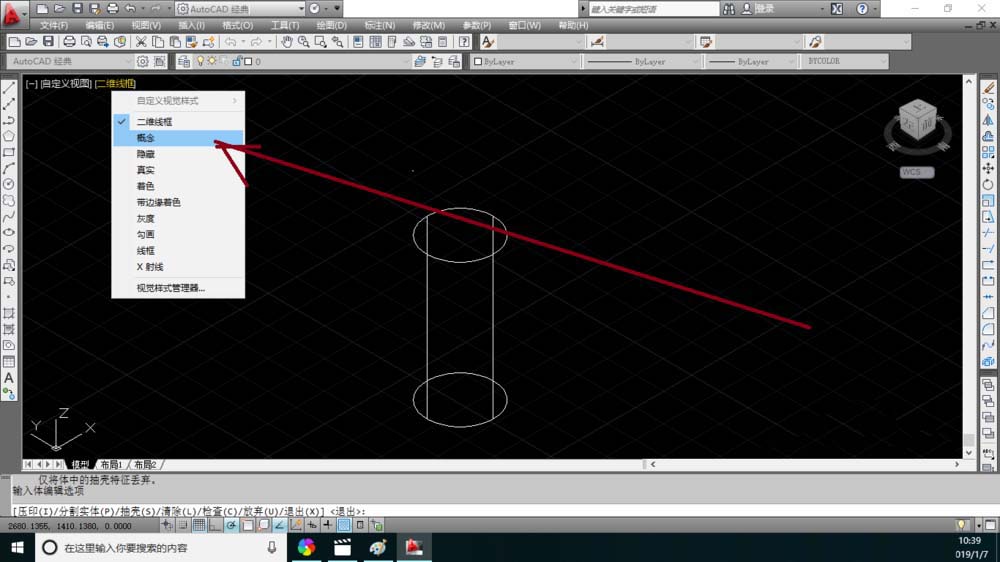Image resolution: width=1000 pixels, height=562 pixels.
Task: Click the Table tool in left toolbar
Action: pos(9,362)
